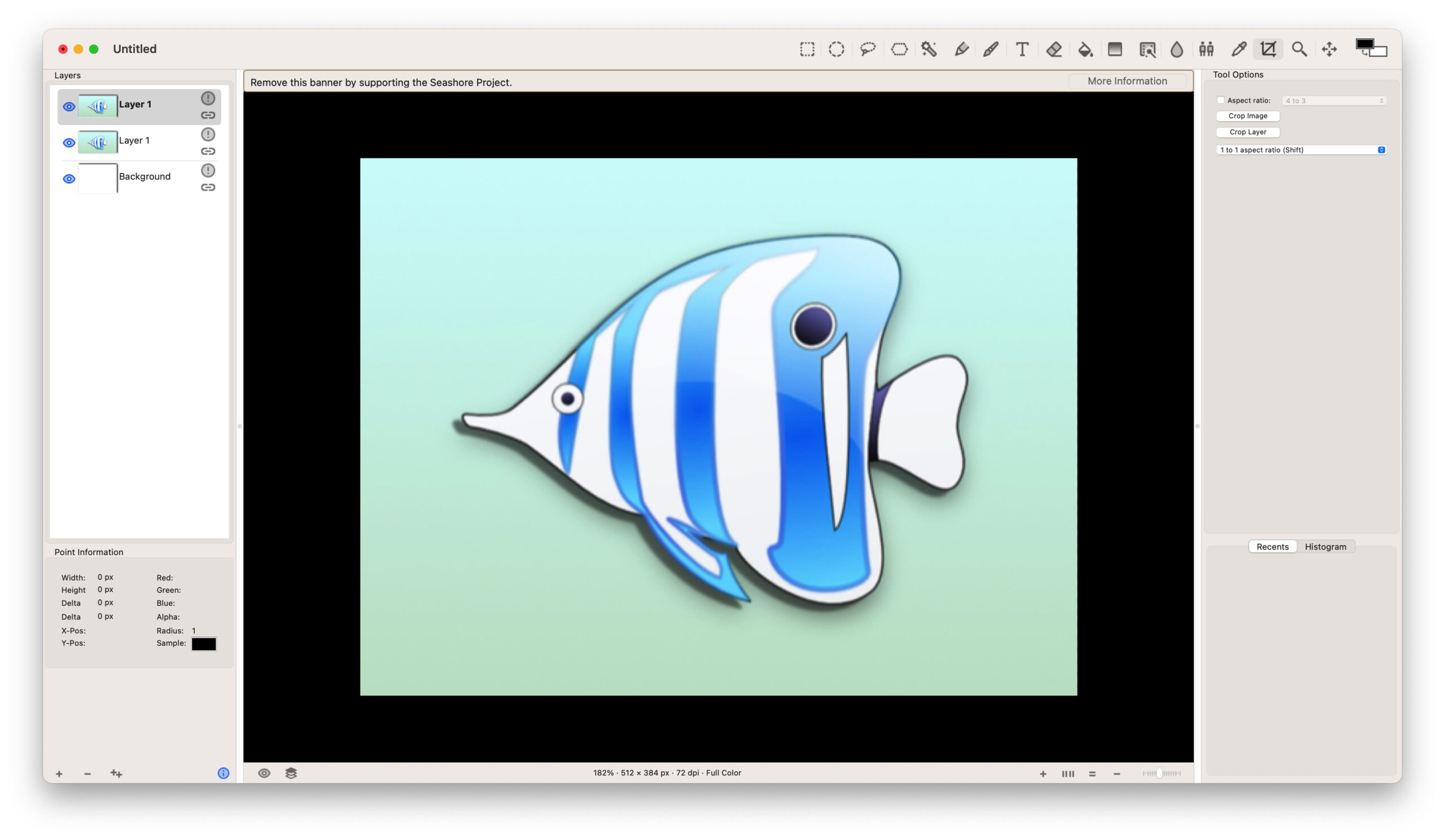Click the foreground black color swatch
The width and height of the screenshot is (1445, 840).
[x=1364, y=45]
